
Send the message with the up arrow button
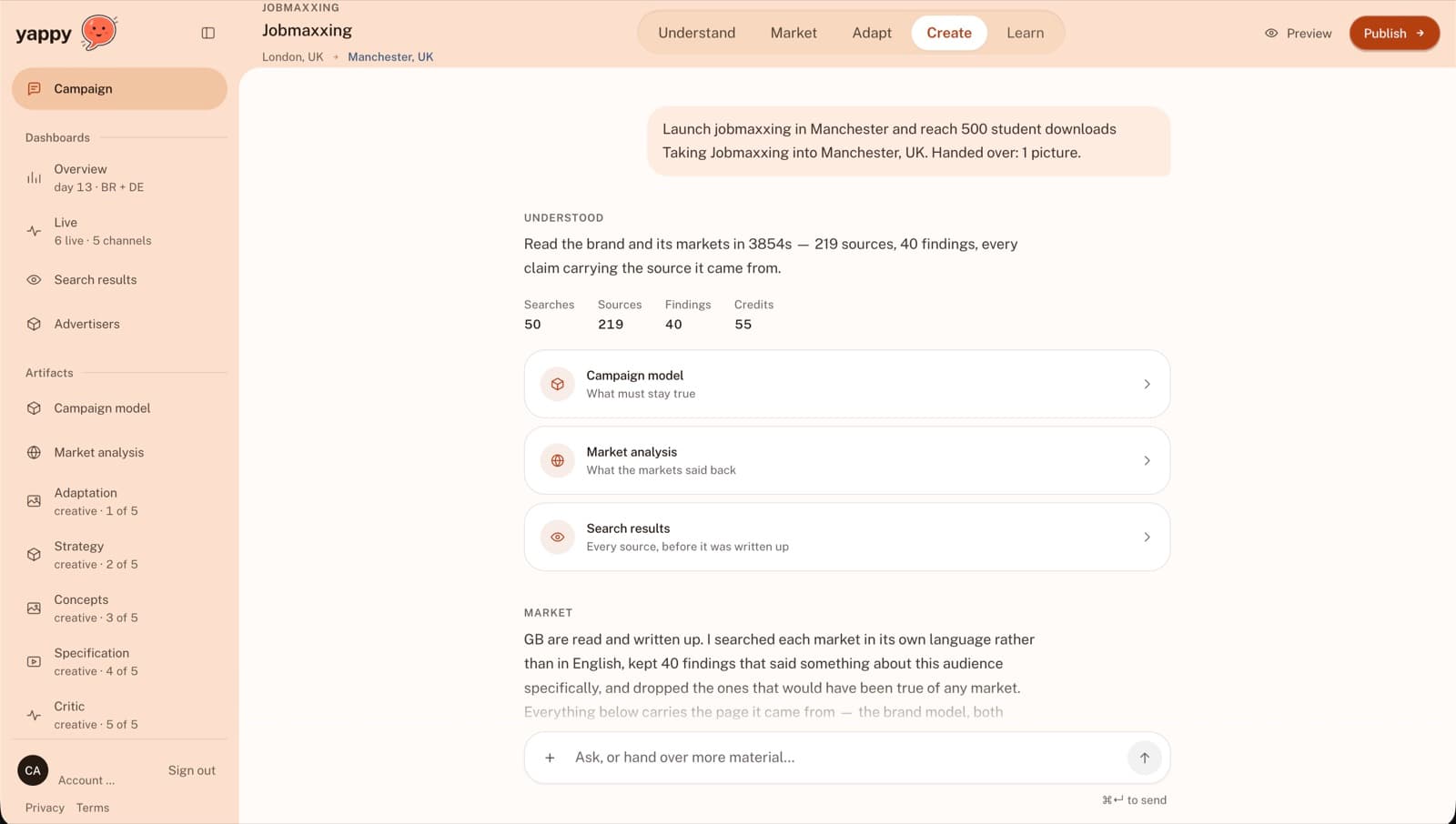point(1144,758)
